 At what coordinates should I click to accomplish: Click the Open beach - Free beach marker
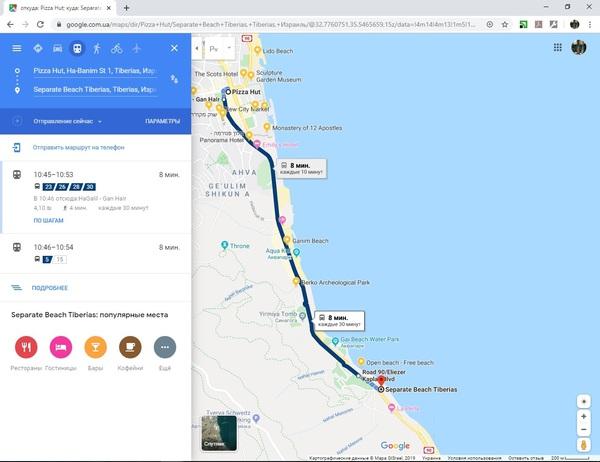coord(361,362)
